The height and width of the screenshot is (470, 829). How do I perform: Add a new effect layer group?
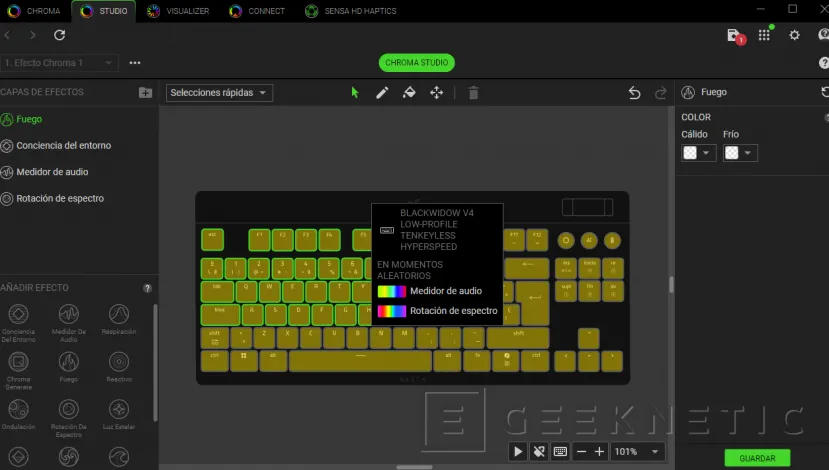point(145,93)
